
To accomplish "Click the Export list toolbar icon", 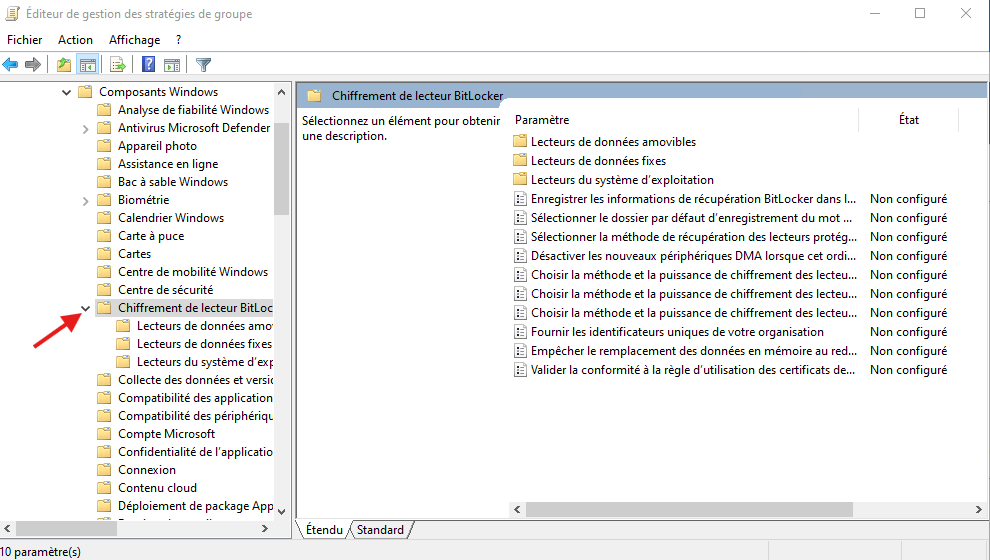I will 117,64.
